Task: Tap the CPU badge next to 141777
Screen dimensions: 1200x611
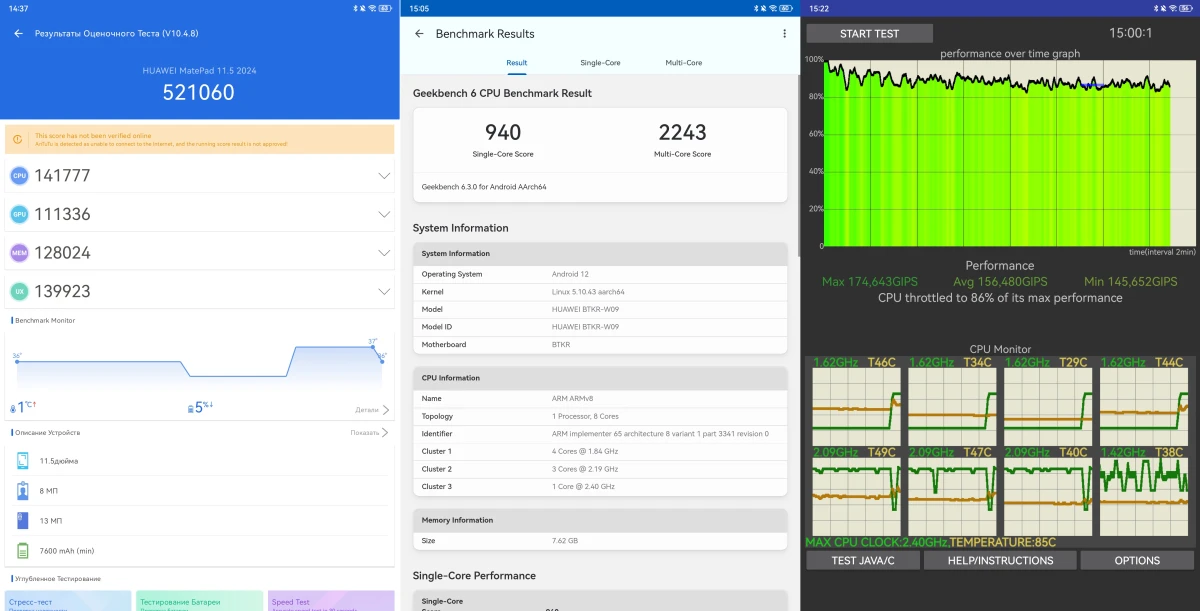Action: pos(19,176)
